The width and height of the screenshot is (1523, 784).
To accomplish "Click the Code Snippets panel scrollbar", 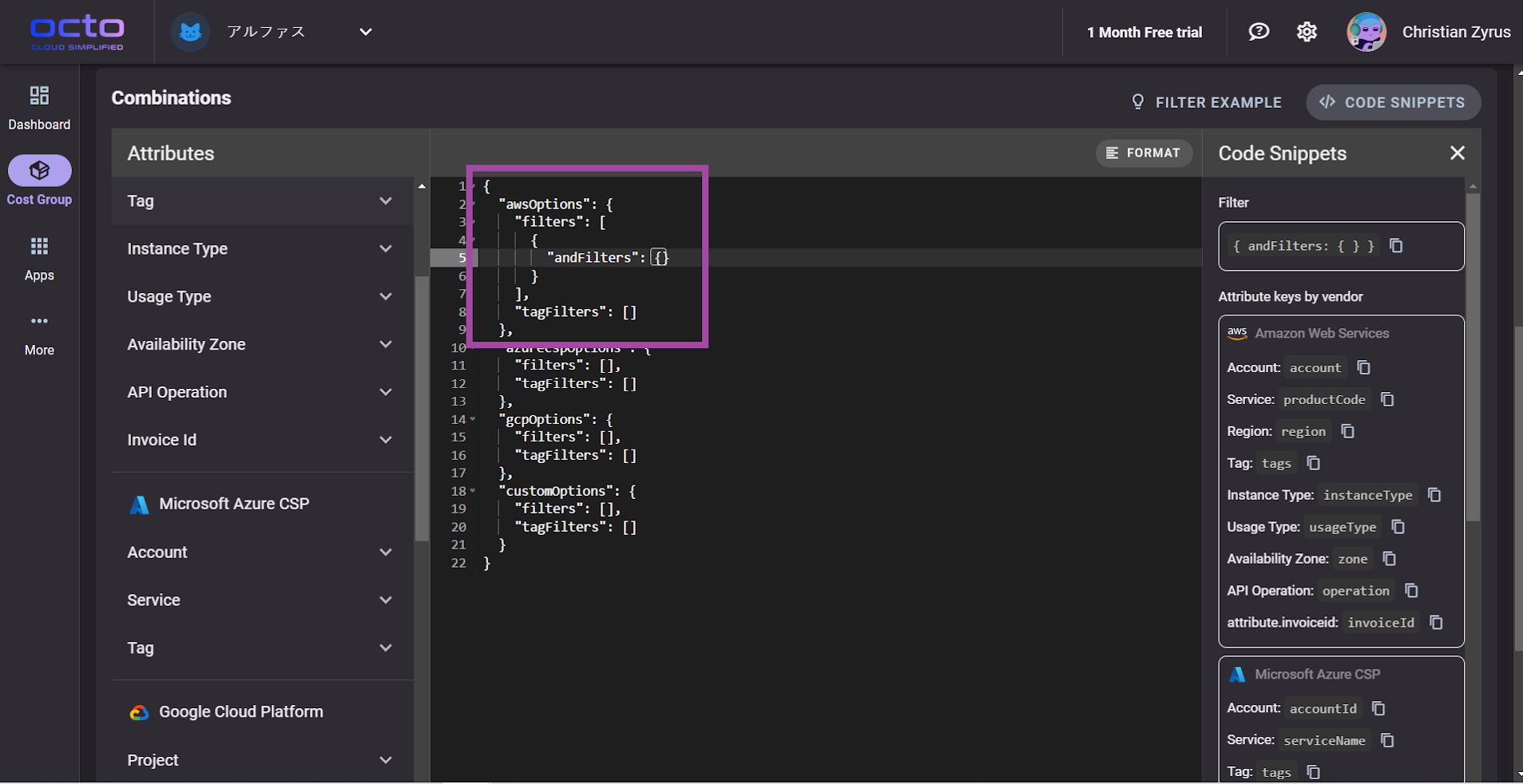I will pyautogui.click(x=1473, y=357).
